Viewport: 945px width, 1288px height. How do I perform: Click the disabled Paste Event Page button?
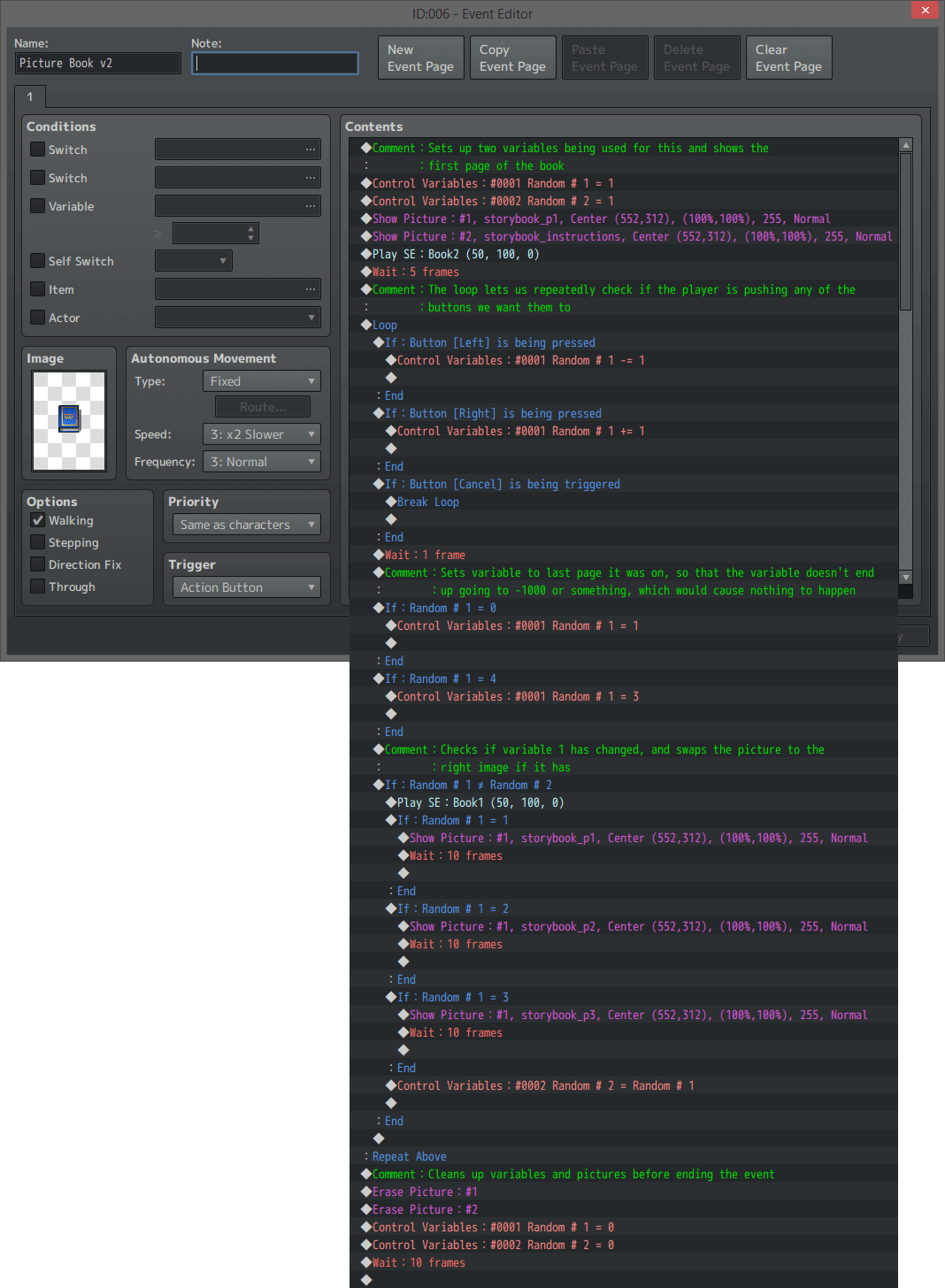pos(605,58)
